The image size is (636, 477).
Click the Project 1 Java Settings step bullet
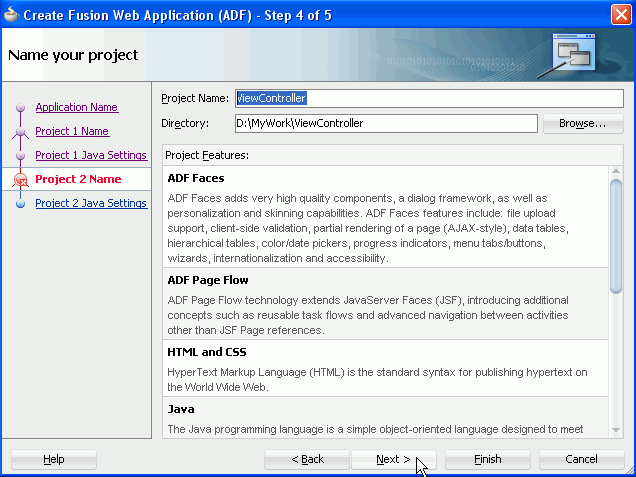pyautogui.click(x=21, y=156)
